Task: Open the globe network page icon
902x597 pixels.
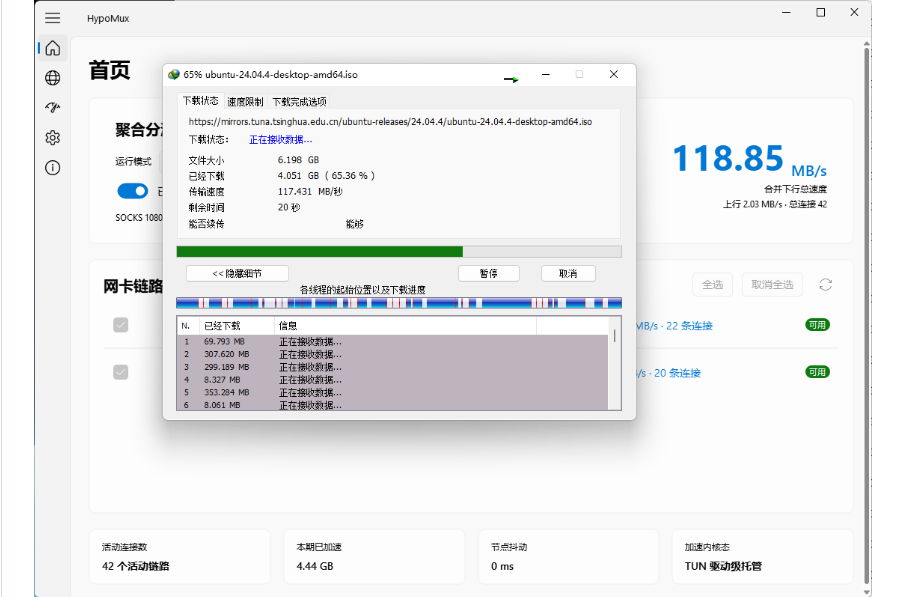Action: pyautogui.click(x=52, y=78)
